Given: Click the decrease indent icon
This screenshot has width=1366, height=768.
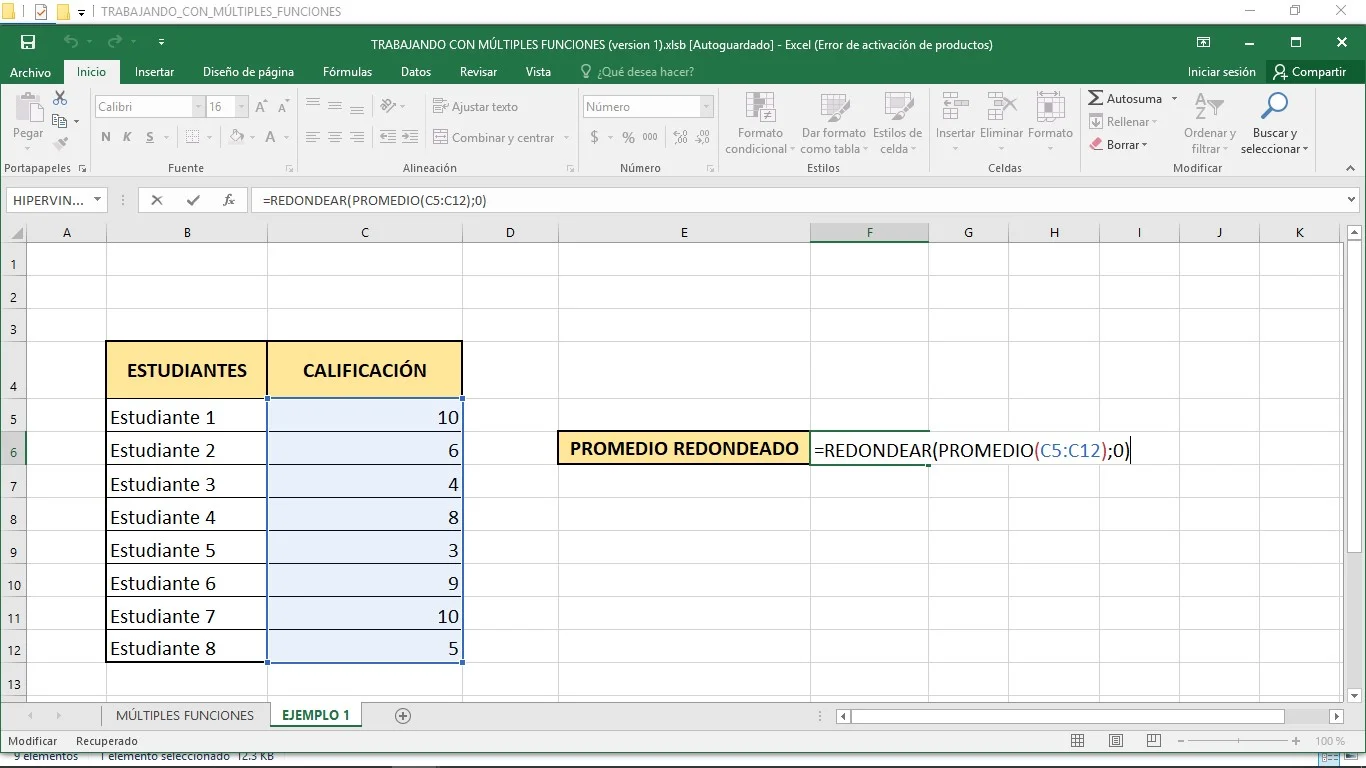Looking at the screenshot, I should coord(388,137).
